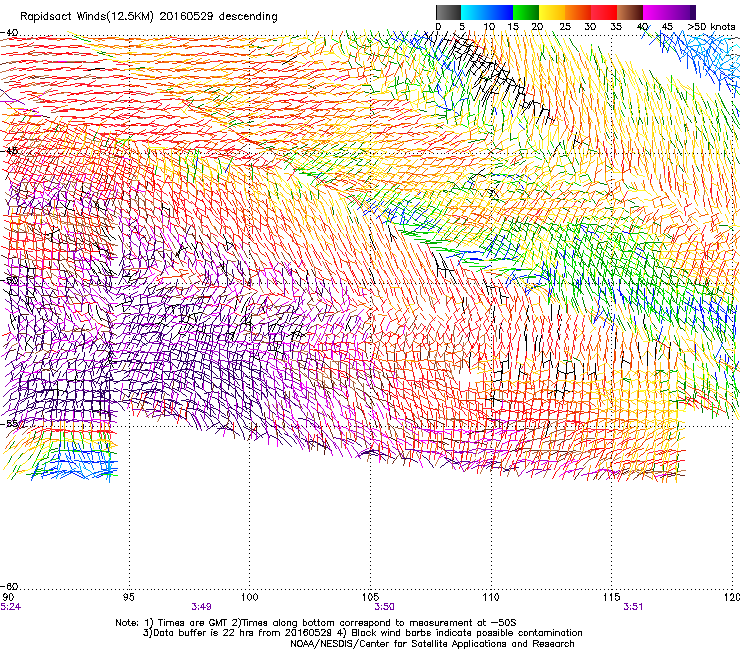Click the '-60' latitude axis label
The image size is (740, 650).
tap(9, 586)
